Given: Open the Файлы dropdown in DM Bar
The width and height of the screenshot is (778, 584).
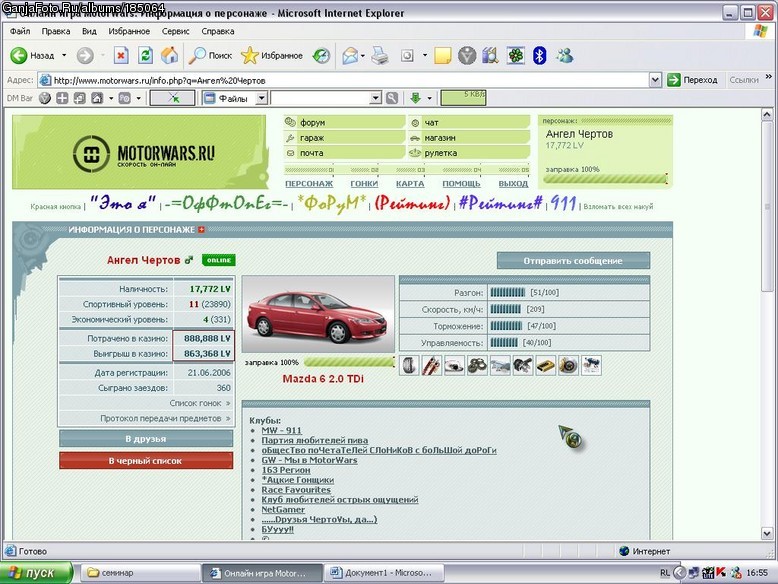Looking at the screenshot, I should tap(262, 98).
